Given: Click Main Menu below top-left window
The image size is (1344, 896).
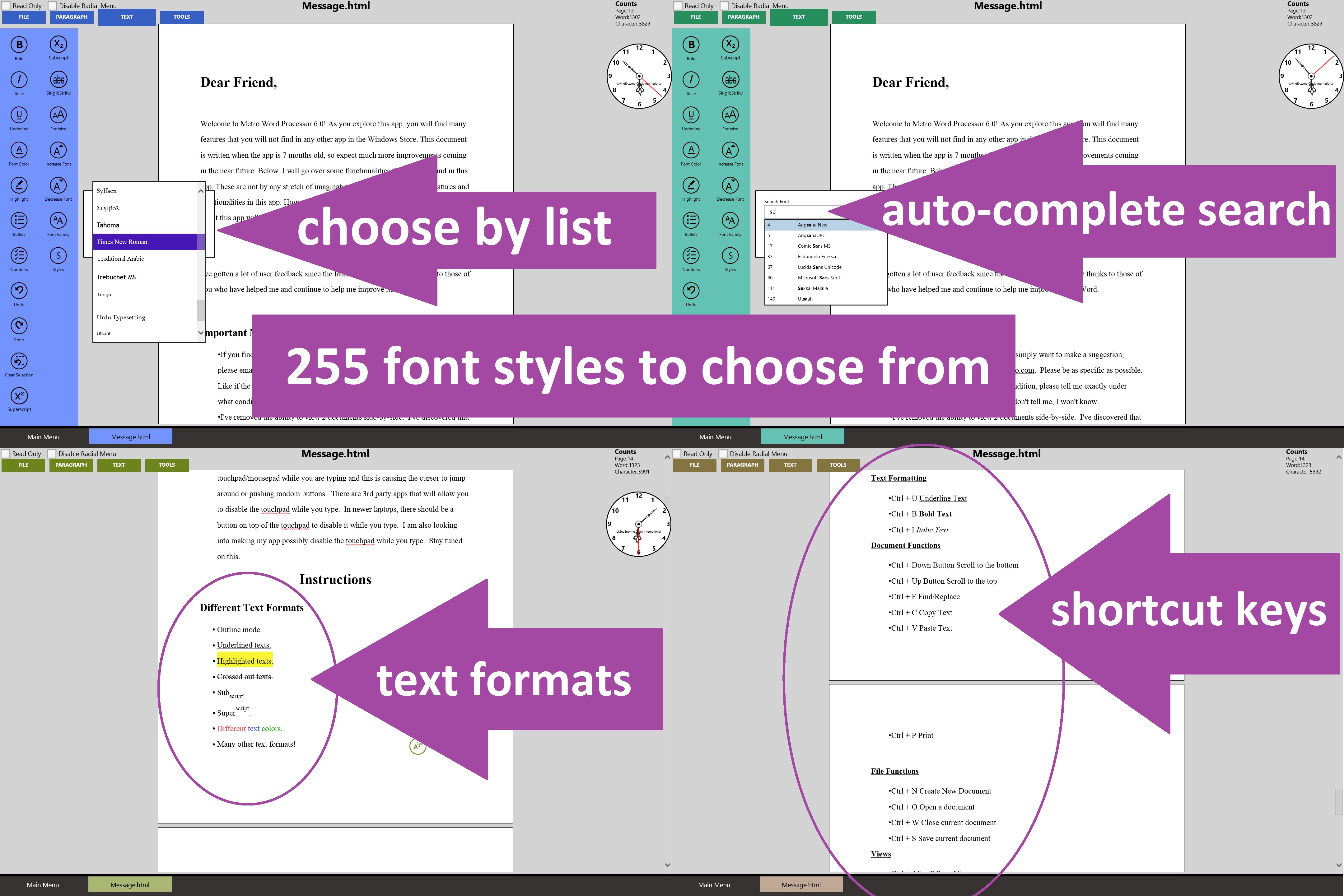Looking at the screenshot, I should pyautogui.click(x=44, y=437).
